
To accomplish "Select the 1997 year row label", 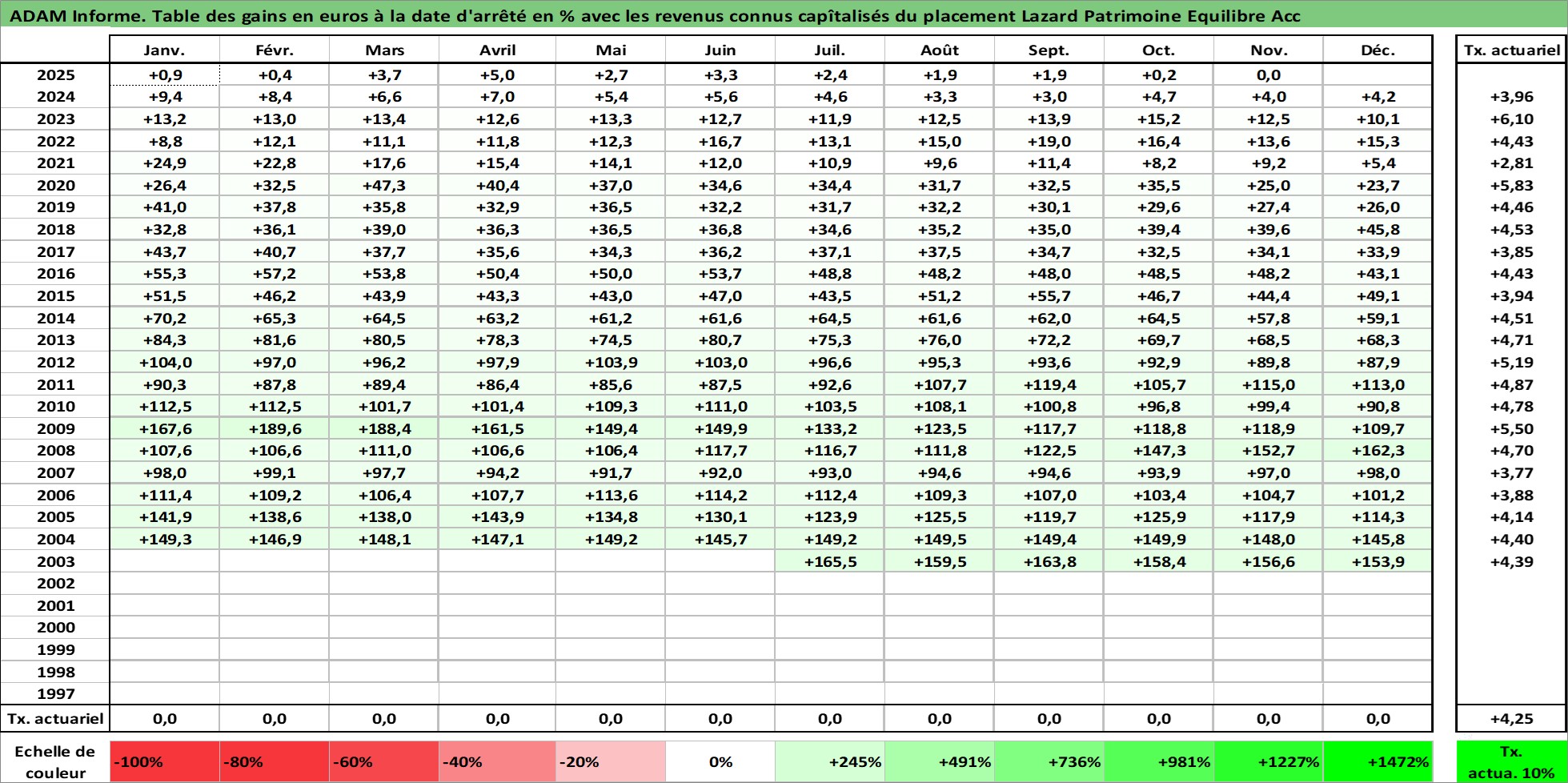I will pos(55,693).
